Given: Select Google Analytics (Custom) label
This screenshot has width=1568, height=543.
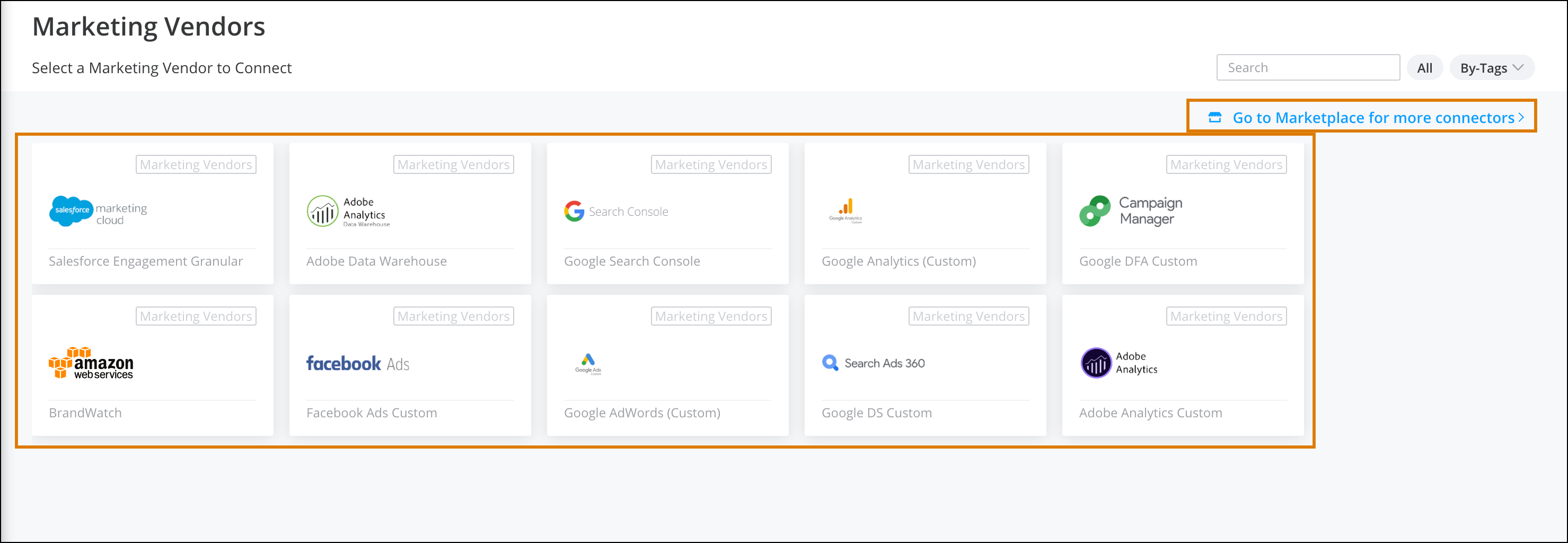Looking at the screenshot, I should pos(899,261).
